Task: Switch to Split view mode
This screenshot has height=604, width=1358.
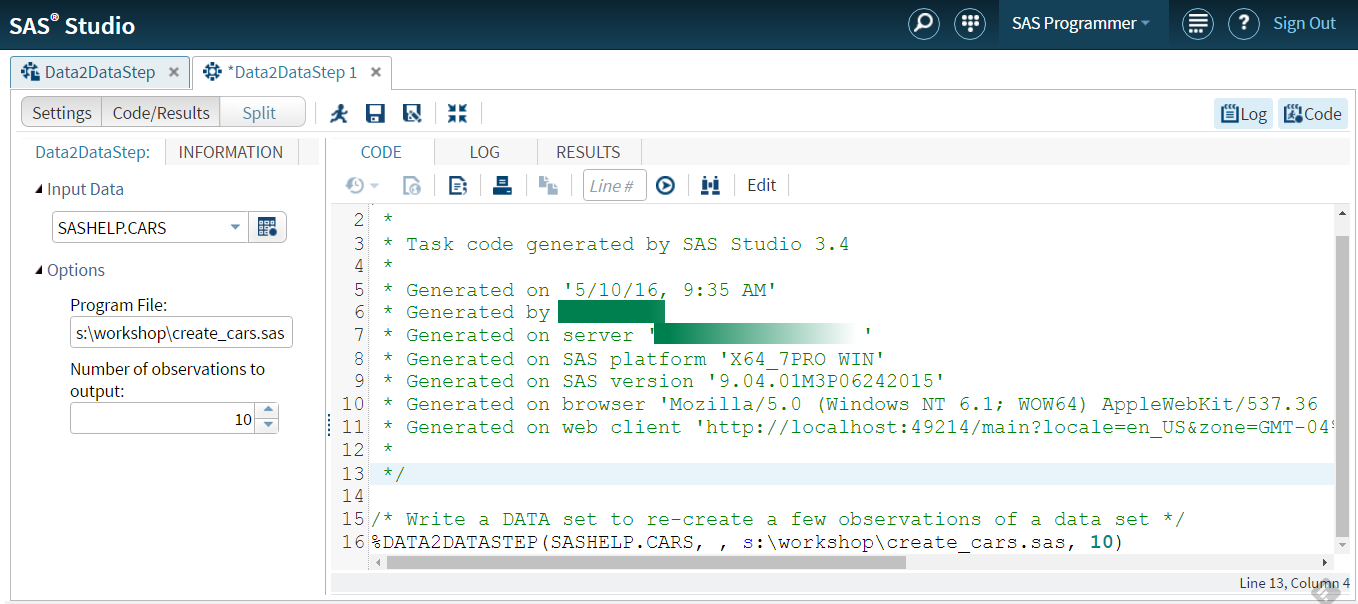Action: tap(259, 113)
